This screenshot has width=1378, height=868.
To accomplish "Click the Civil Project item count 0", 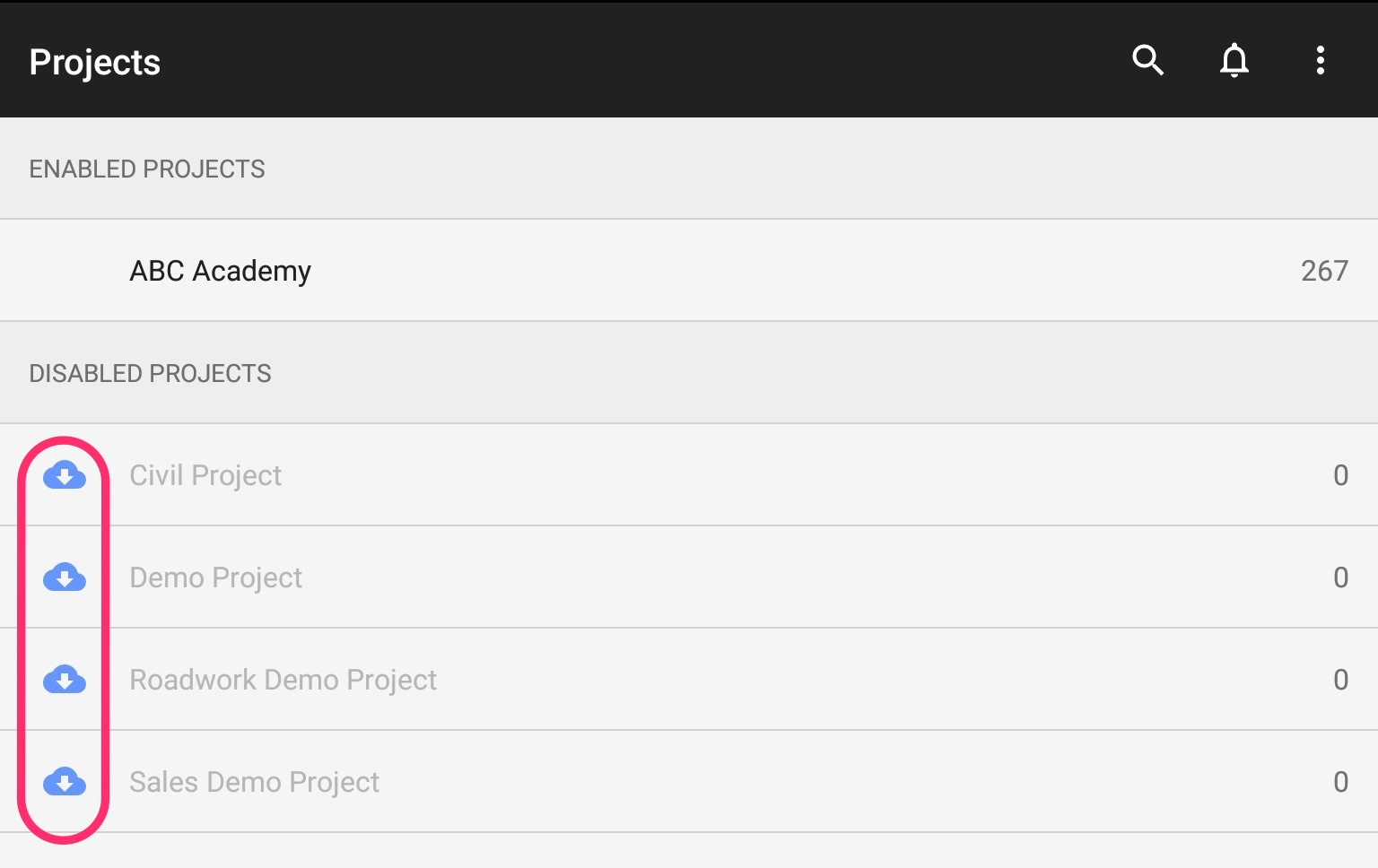I will tap(1340, 475).
